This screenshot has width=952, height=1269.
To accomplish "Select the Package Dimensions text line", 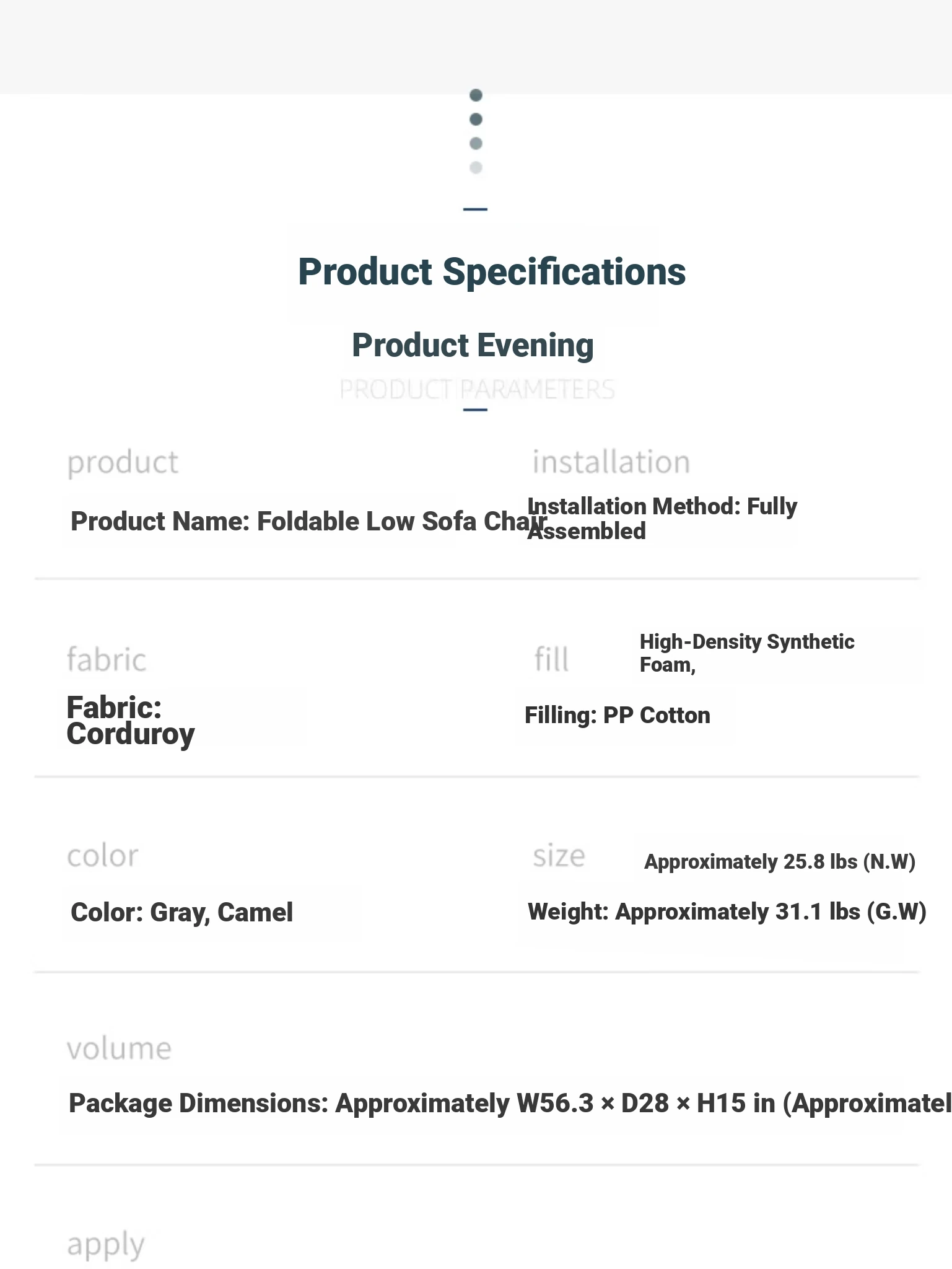I will pyautogui.click(x=508, y=1104).
